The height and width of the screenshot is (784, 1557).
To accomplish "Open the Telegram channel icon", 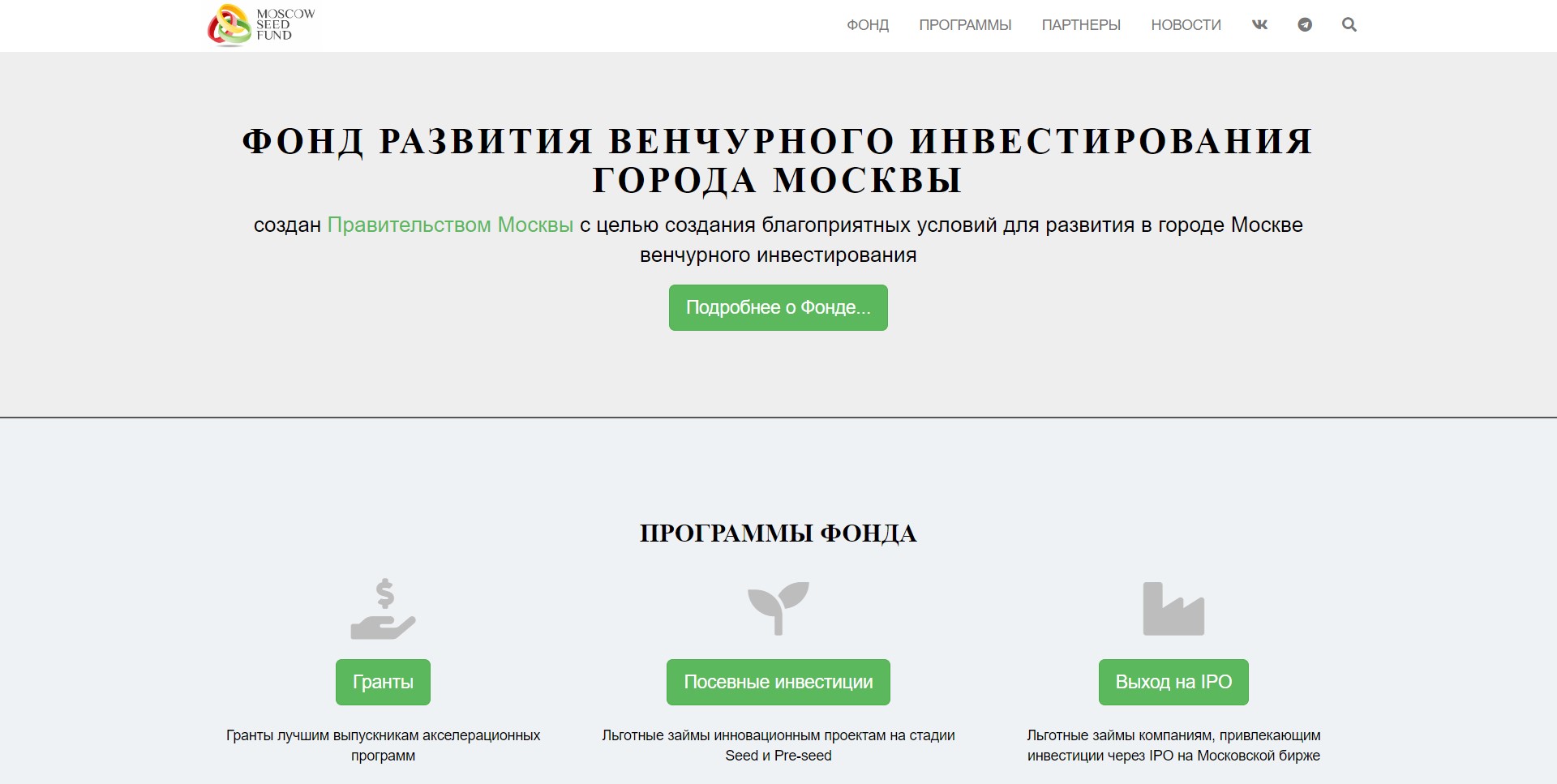I will click(1305, 24).
